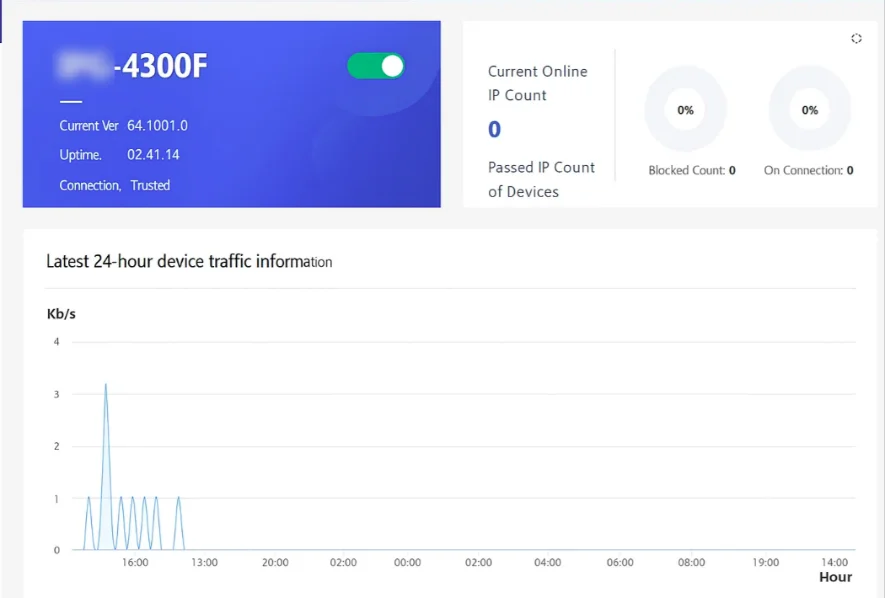
Task: Disable the green switch on the device card
Action: coord(375,65)
